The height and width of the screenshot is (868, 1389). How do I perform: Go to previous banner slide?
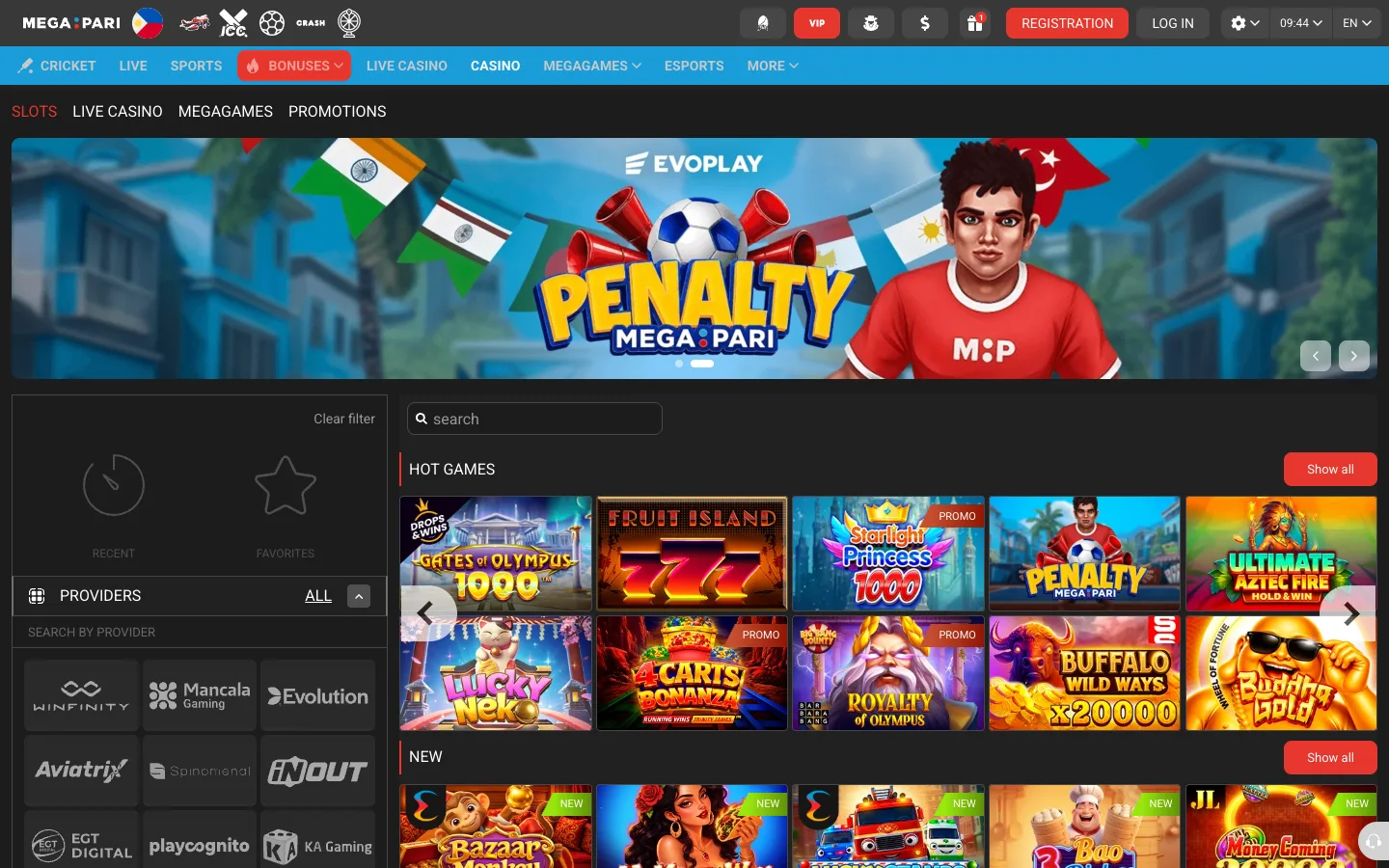pos(1316,356)
